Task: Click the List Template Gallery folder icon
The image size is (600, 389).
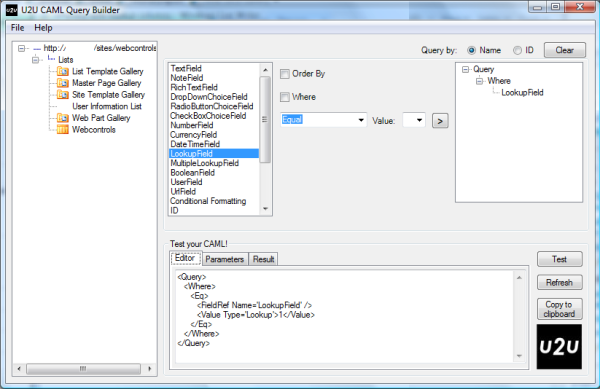Action: point(63,71)
